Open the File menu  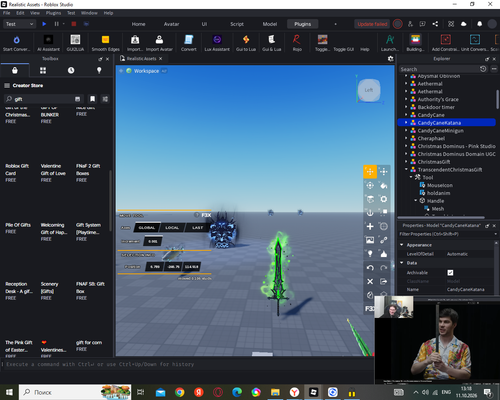tap(7, 13)
